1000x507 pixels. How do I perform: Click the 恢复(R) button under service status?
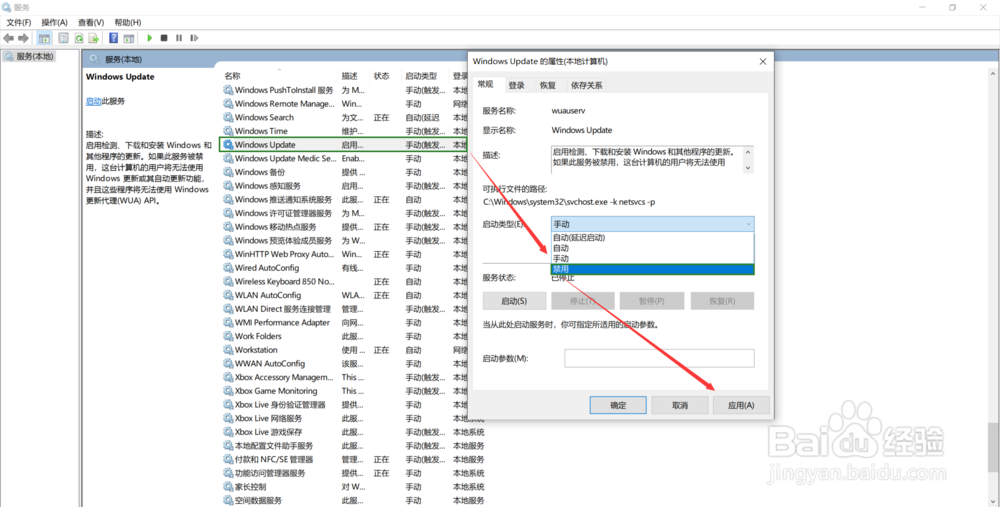(722, 301)
